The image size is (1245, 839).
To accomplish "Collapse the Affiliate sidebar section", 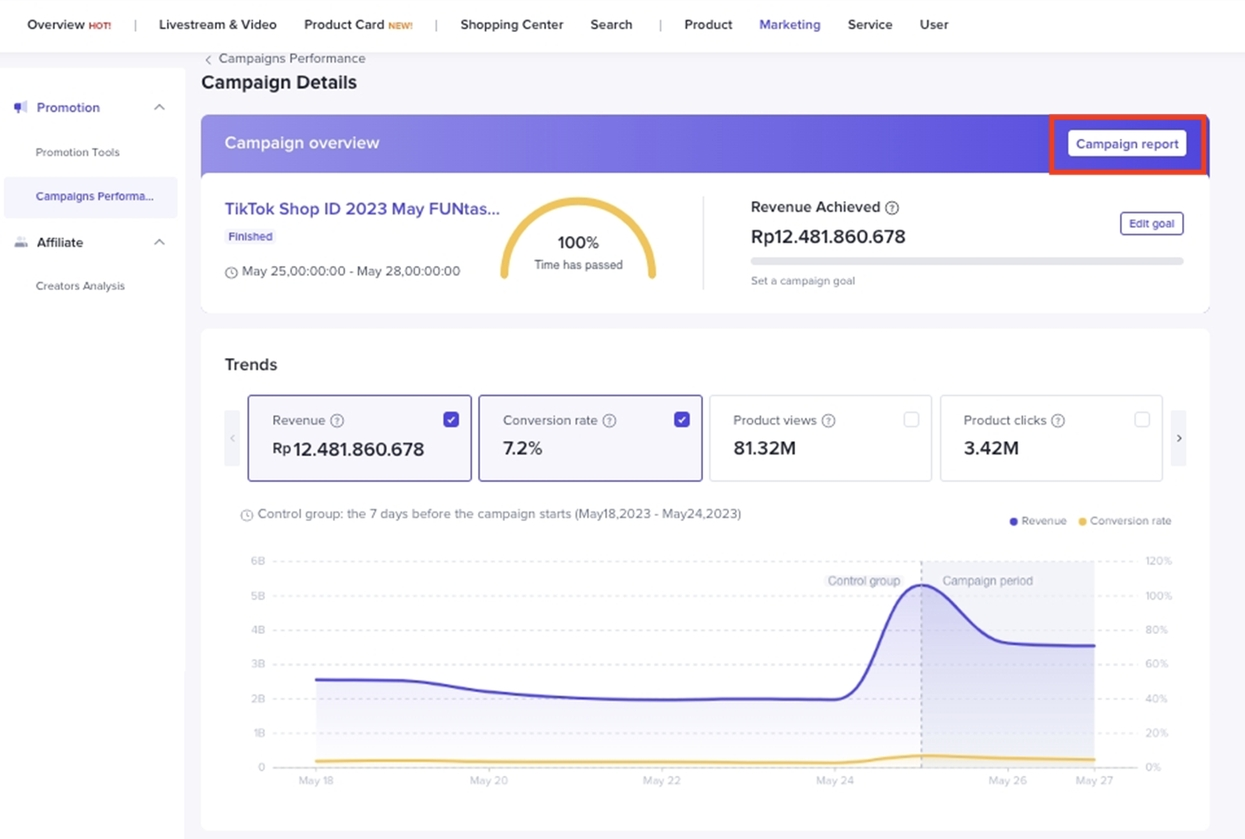I will [159, 242].
